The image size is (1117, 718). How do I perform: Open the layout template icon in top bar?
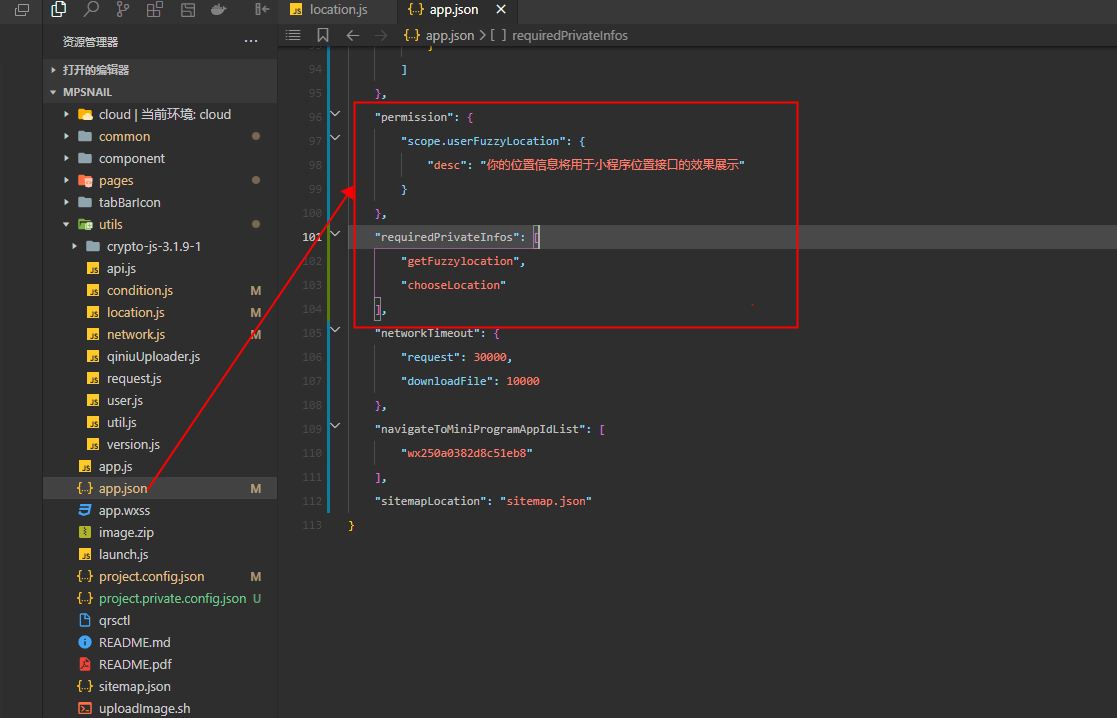coord(188,9)
